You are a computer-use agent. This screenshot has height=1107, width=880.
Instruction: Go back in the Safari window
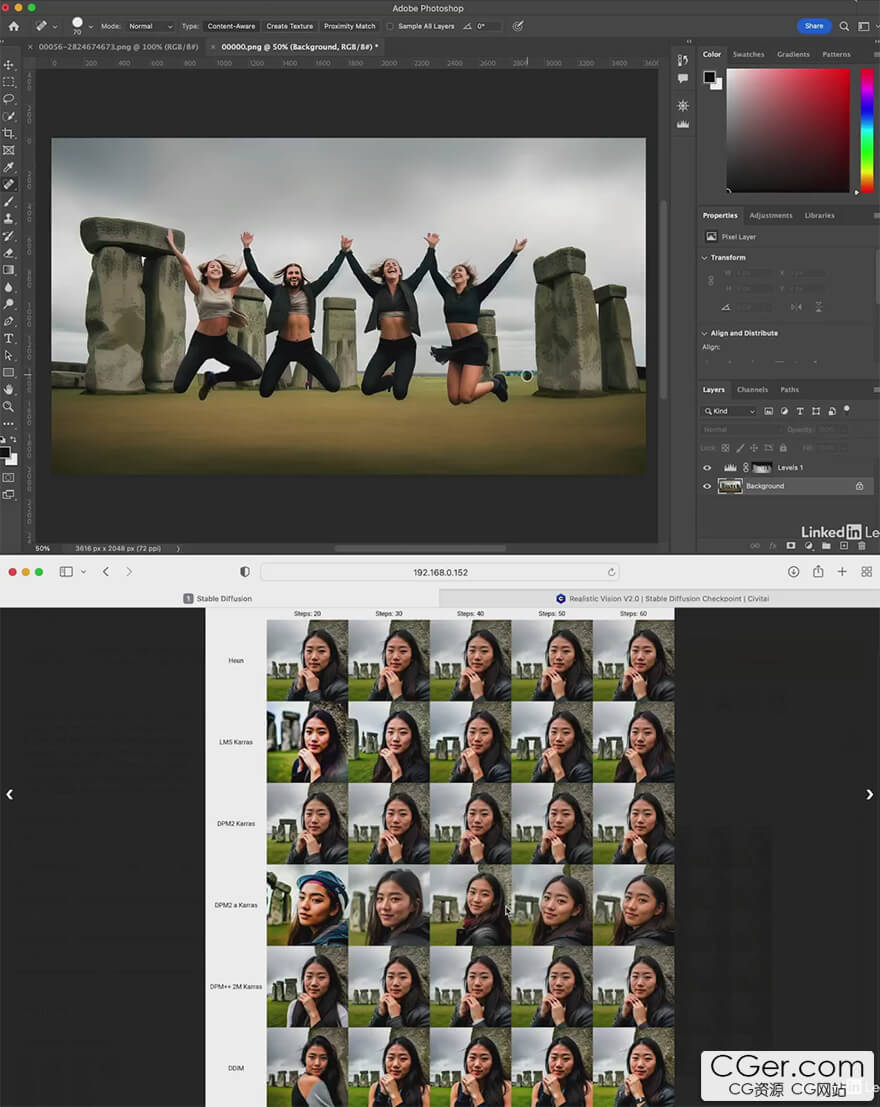[106, 572]
